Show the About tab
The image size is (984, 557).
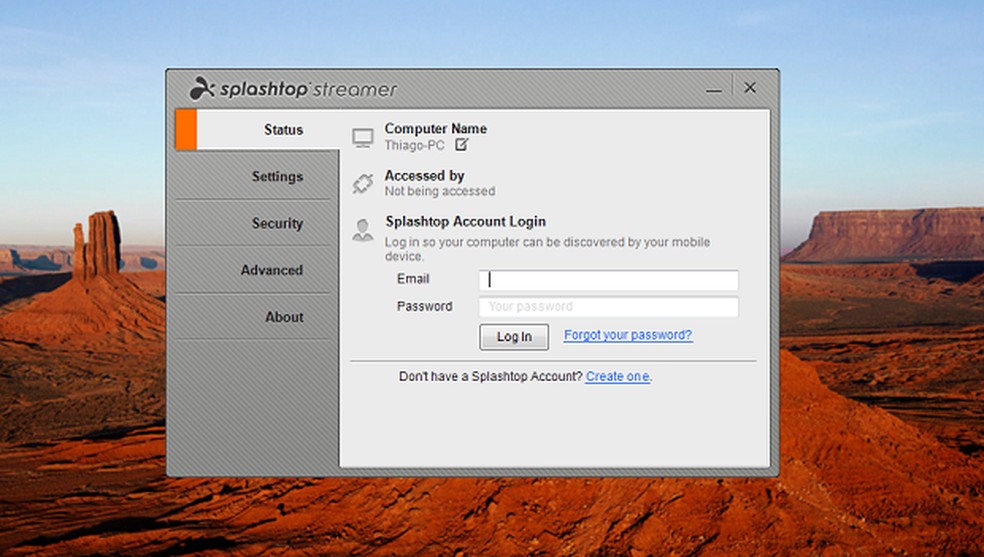pyautogui.click(x=284, y=317)
